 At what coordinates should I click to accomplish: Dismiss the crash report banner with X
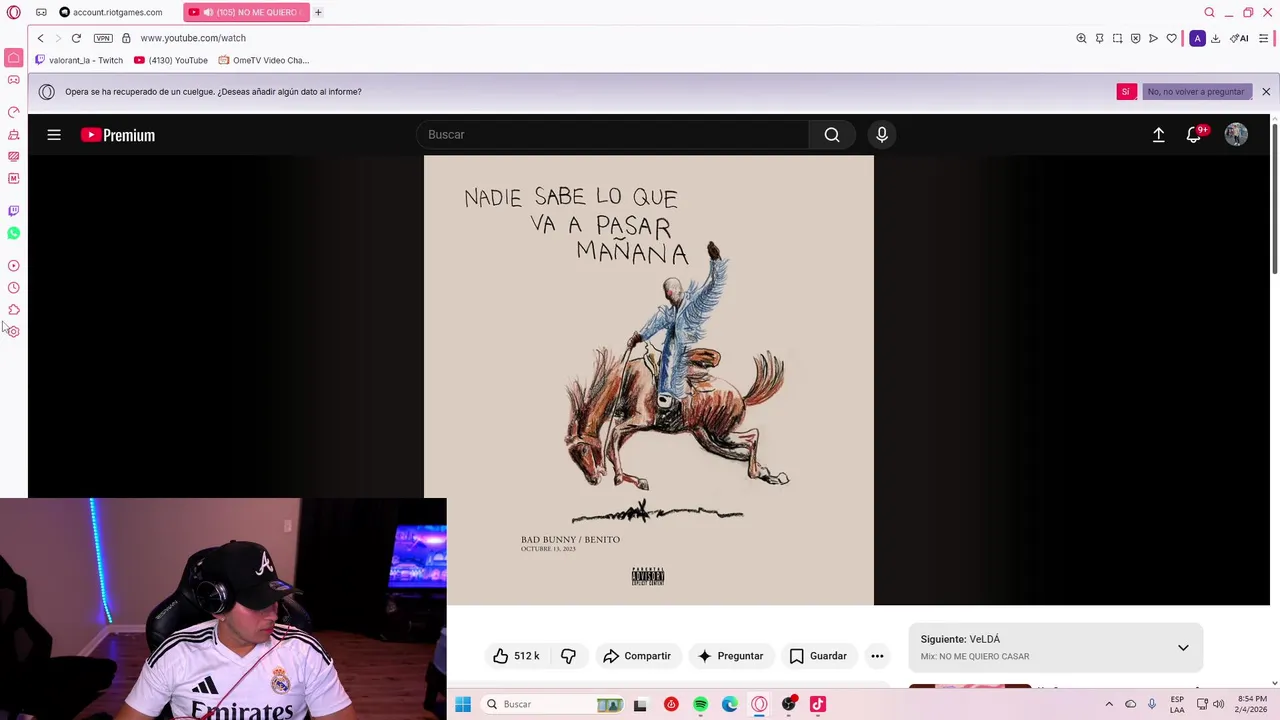tap(1266, 91)
